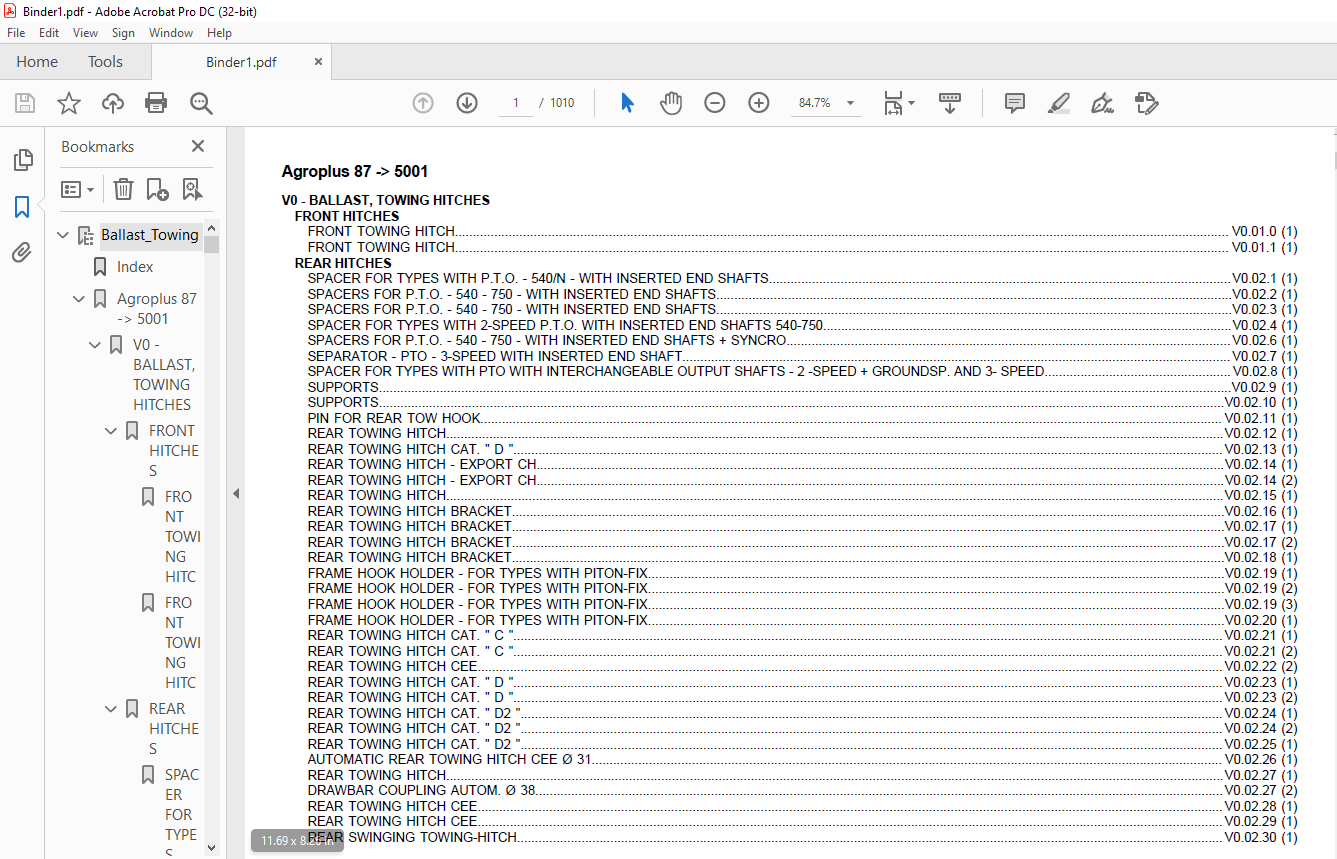The height and width of the screenshot is (859, 1337).
Task: Open the Edit menu
Action: click(49, 33)
